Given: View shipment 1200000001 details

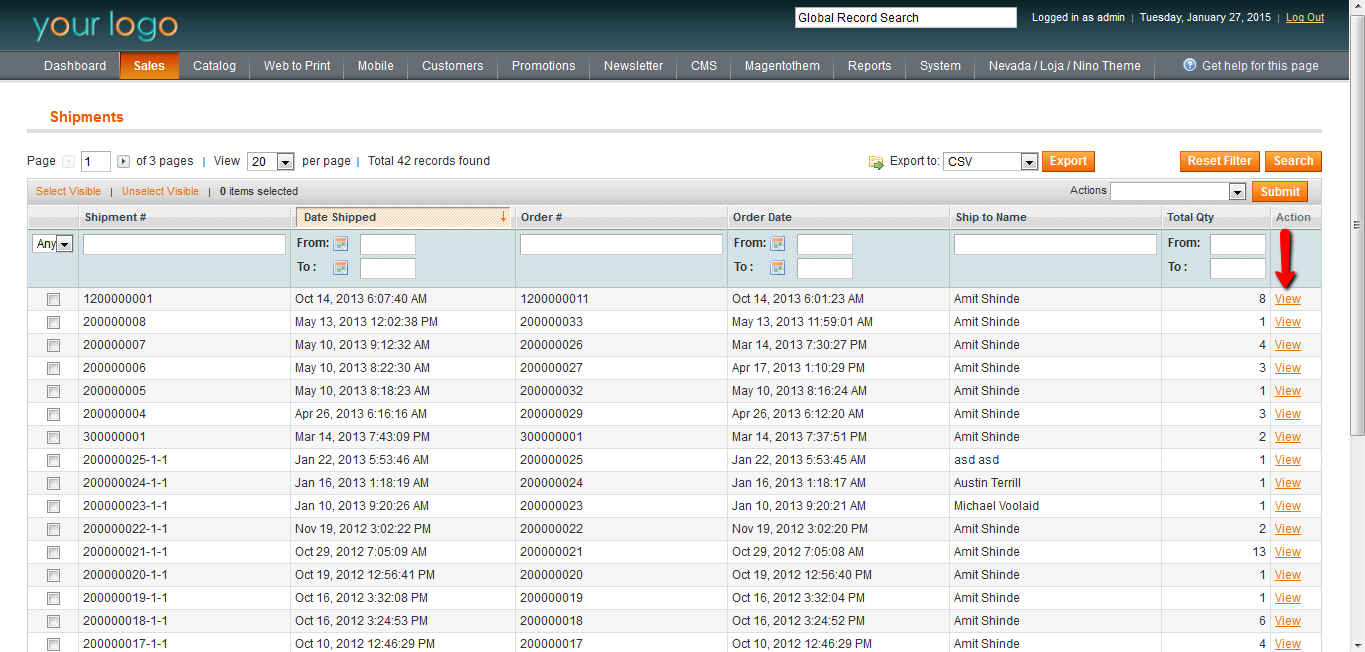Looking at the screenshot, I should (x=1288, y=299).
